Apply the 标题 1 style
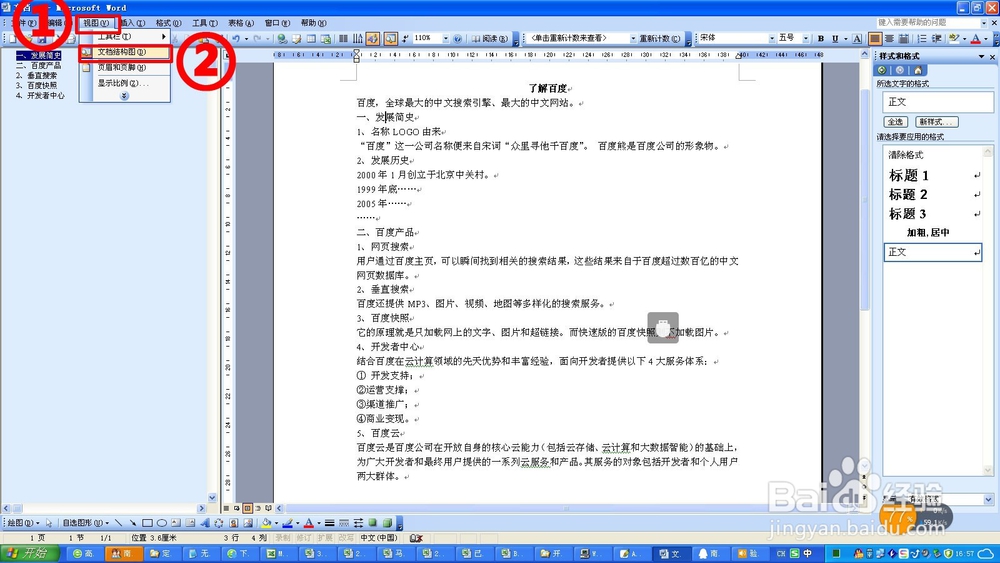The height and width of the screenshot is (563, 1000). pos(932,175)
